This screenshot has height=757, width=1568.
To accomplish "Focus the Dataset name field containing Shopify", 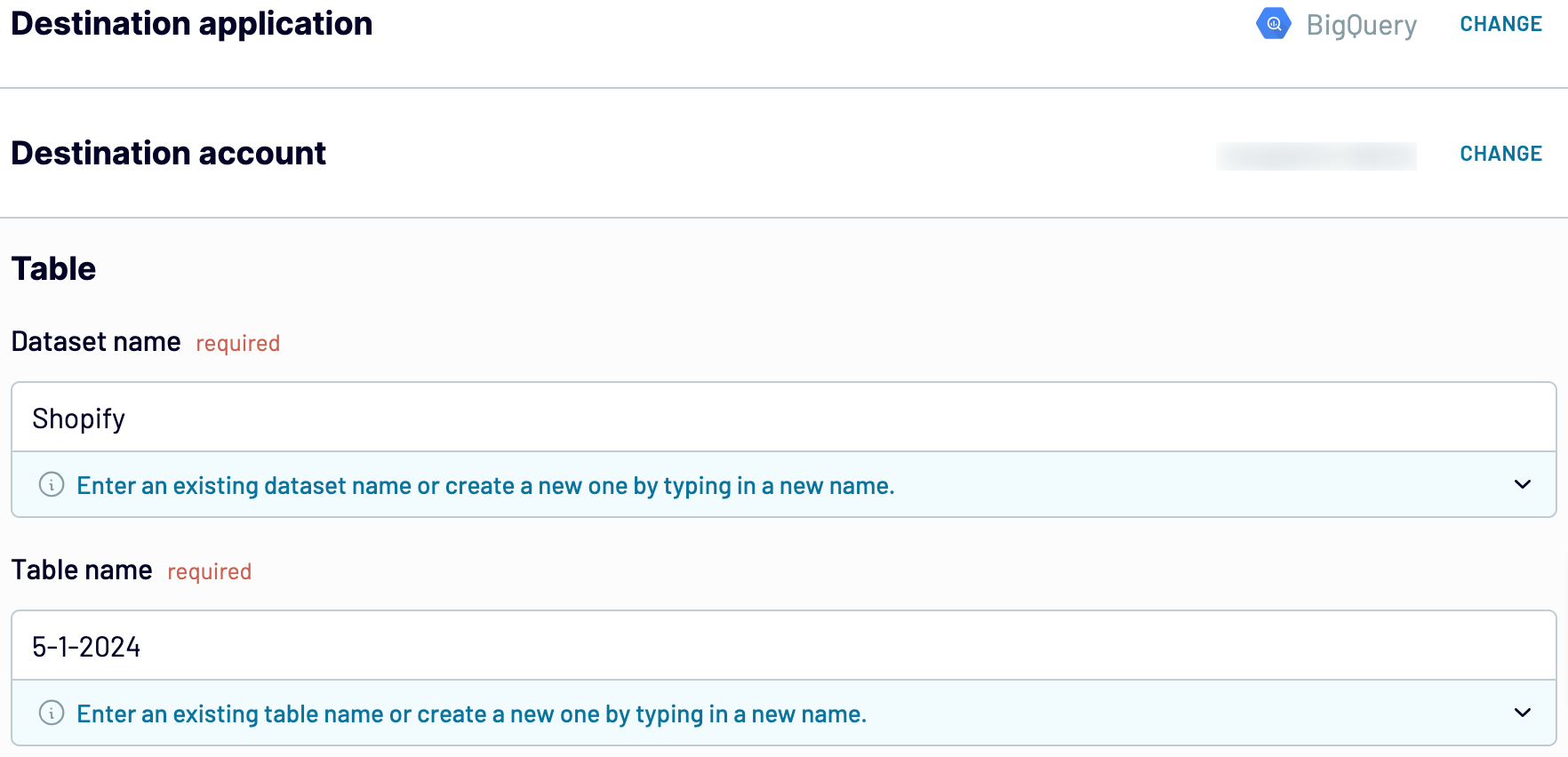I will tap(783, 418).
